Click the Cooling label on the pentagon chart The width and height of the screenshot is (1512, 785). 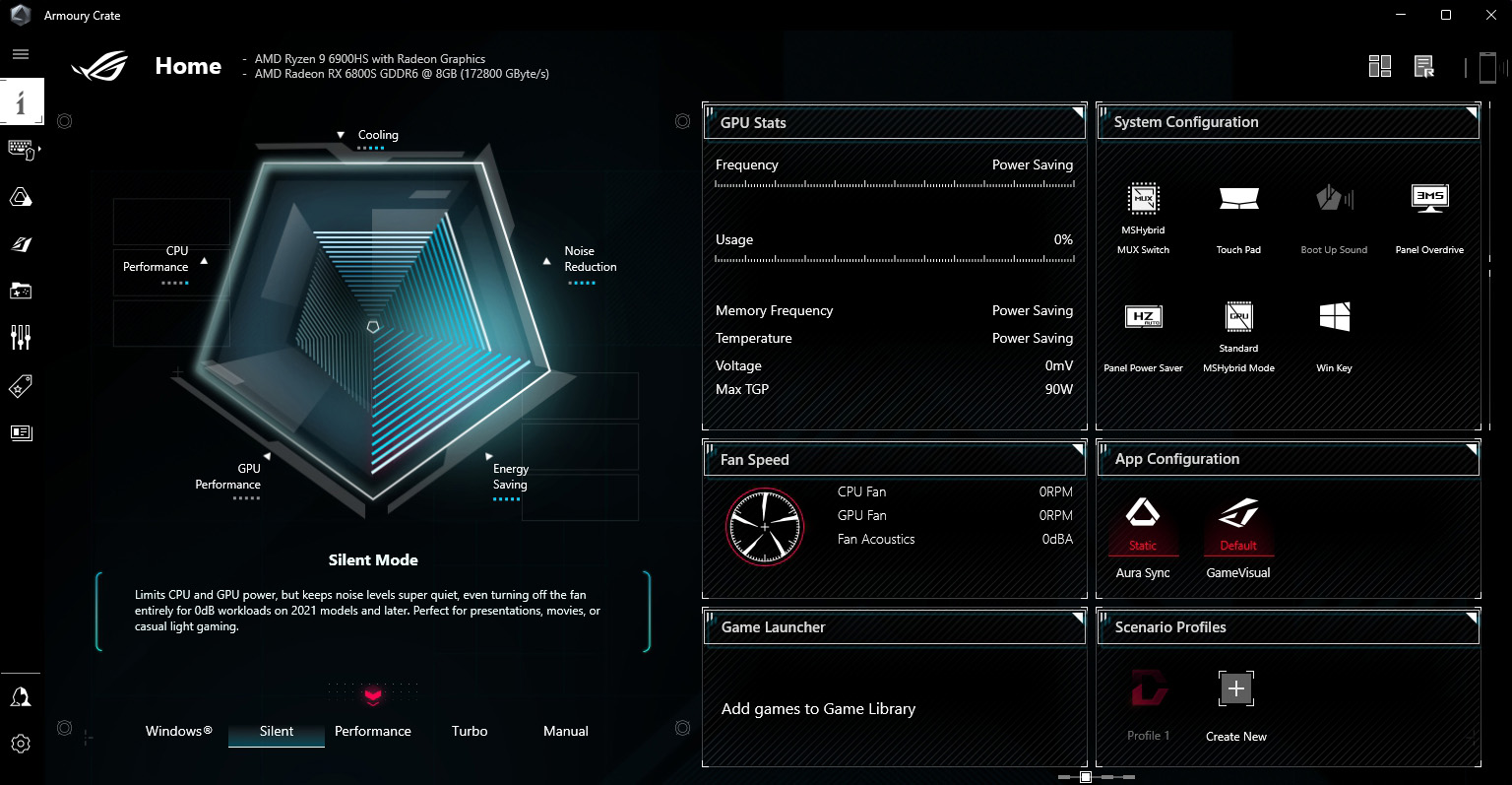[378, 135]
